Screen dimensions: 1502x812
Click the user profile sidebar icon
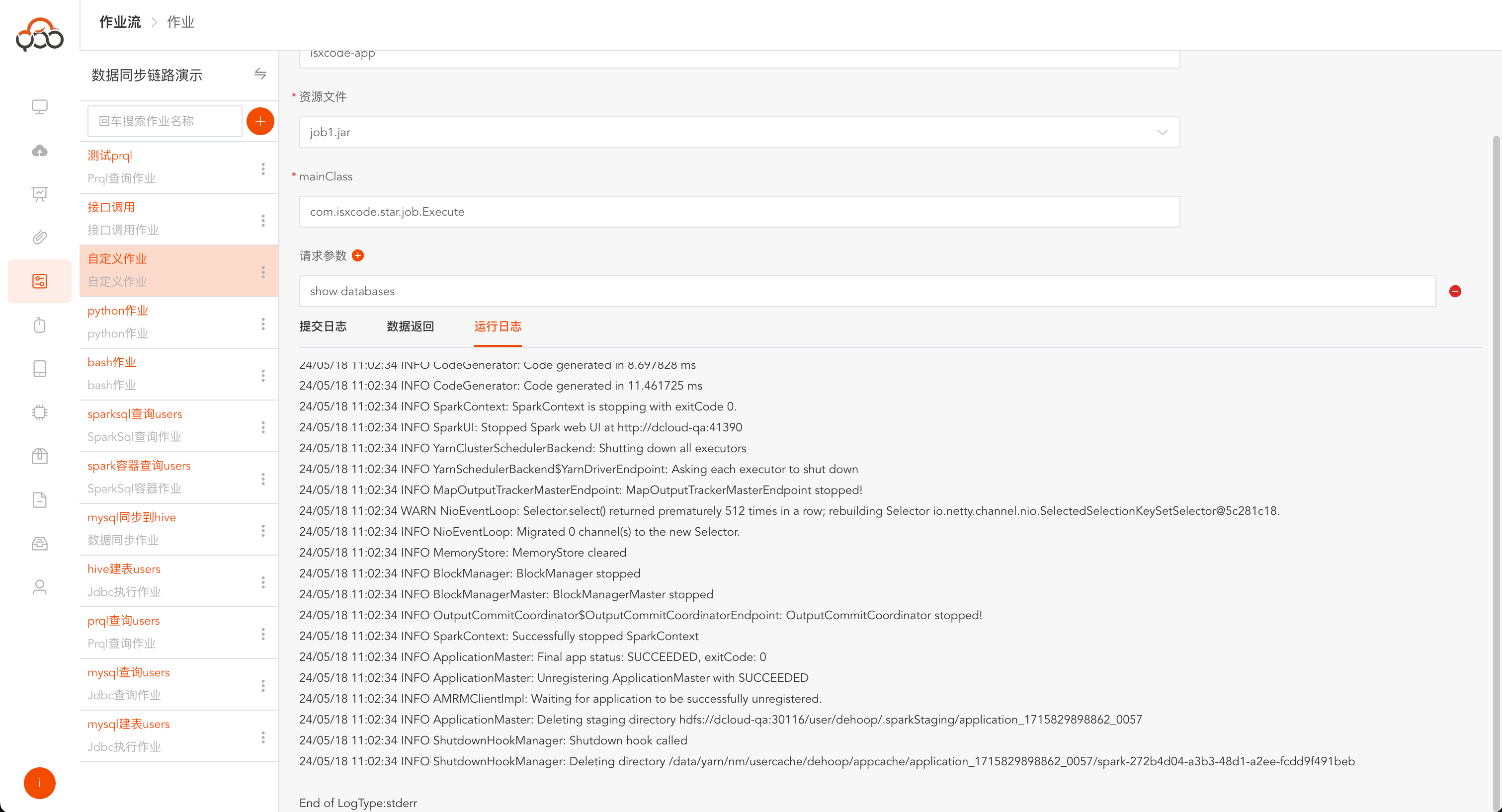[x=40, y=587]
